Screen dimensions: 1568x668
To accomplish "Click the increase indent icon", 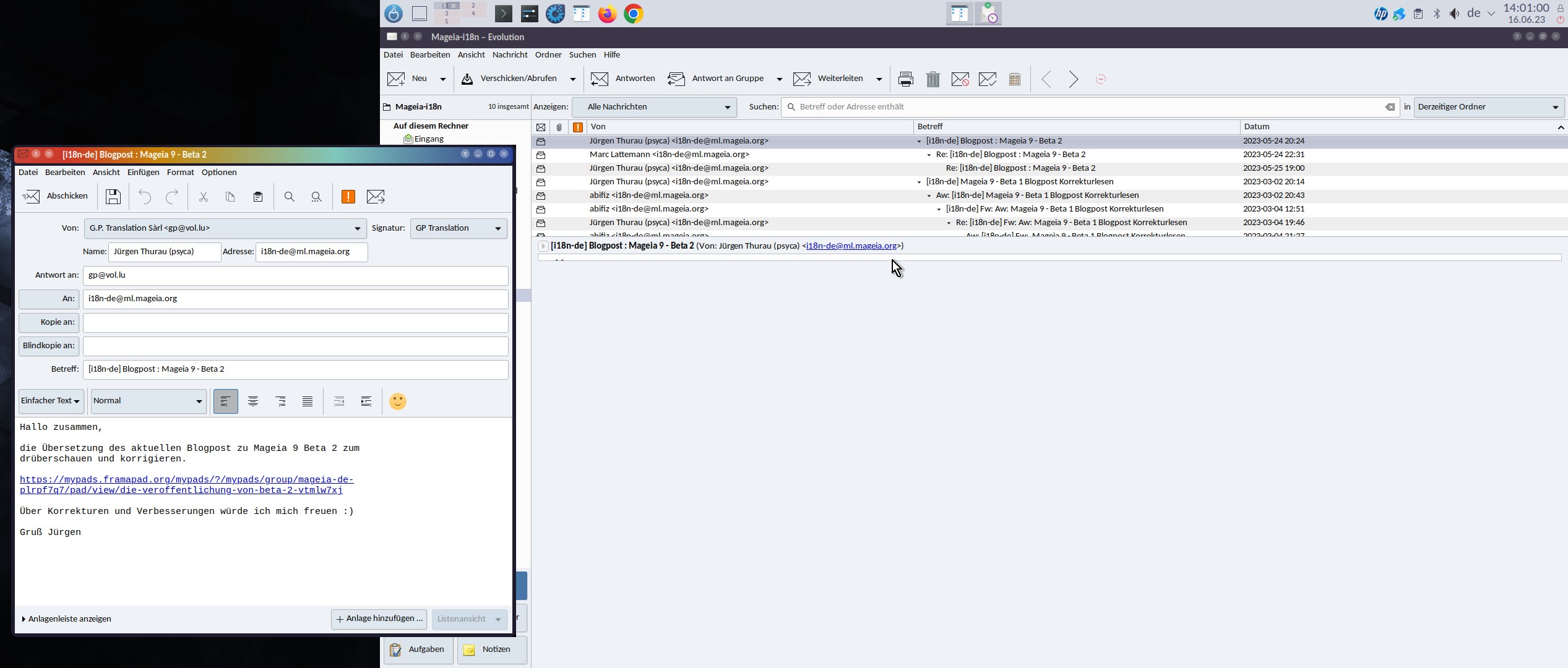I will point(366,401).
